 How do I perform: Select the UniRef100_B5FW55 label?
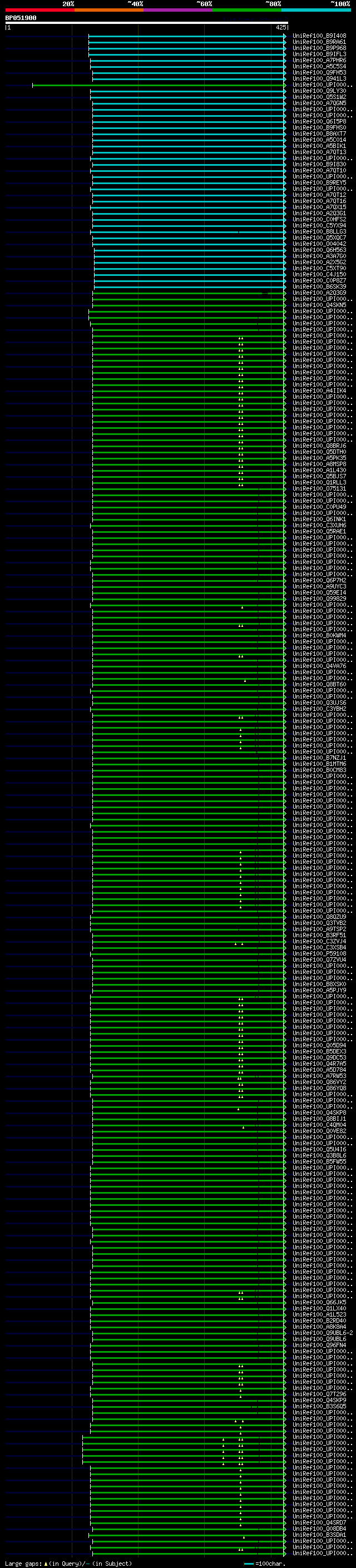point(319,1161)
